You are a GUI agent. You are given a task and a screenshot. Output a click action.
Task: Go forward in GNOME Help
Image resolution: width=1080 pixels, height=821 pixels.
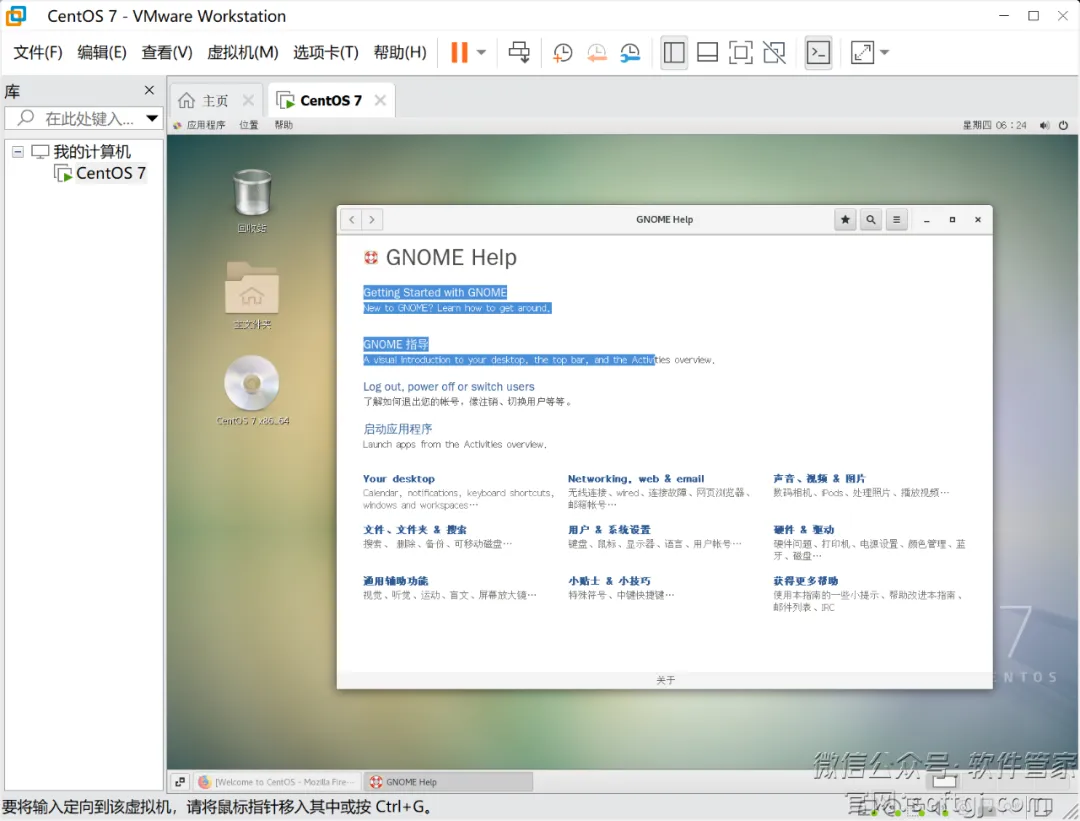pyautogui.click(x=372, y=220)
